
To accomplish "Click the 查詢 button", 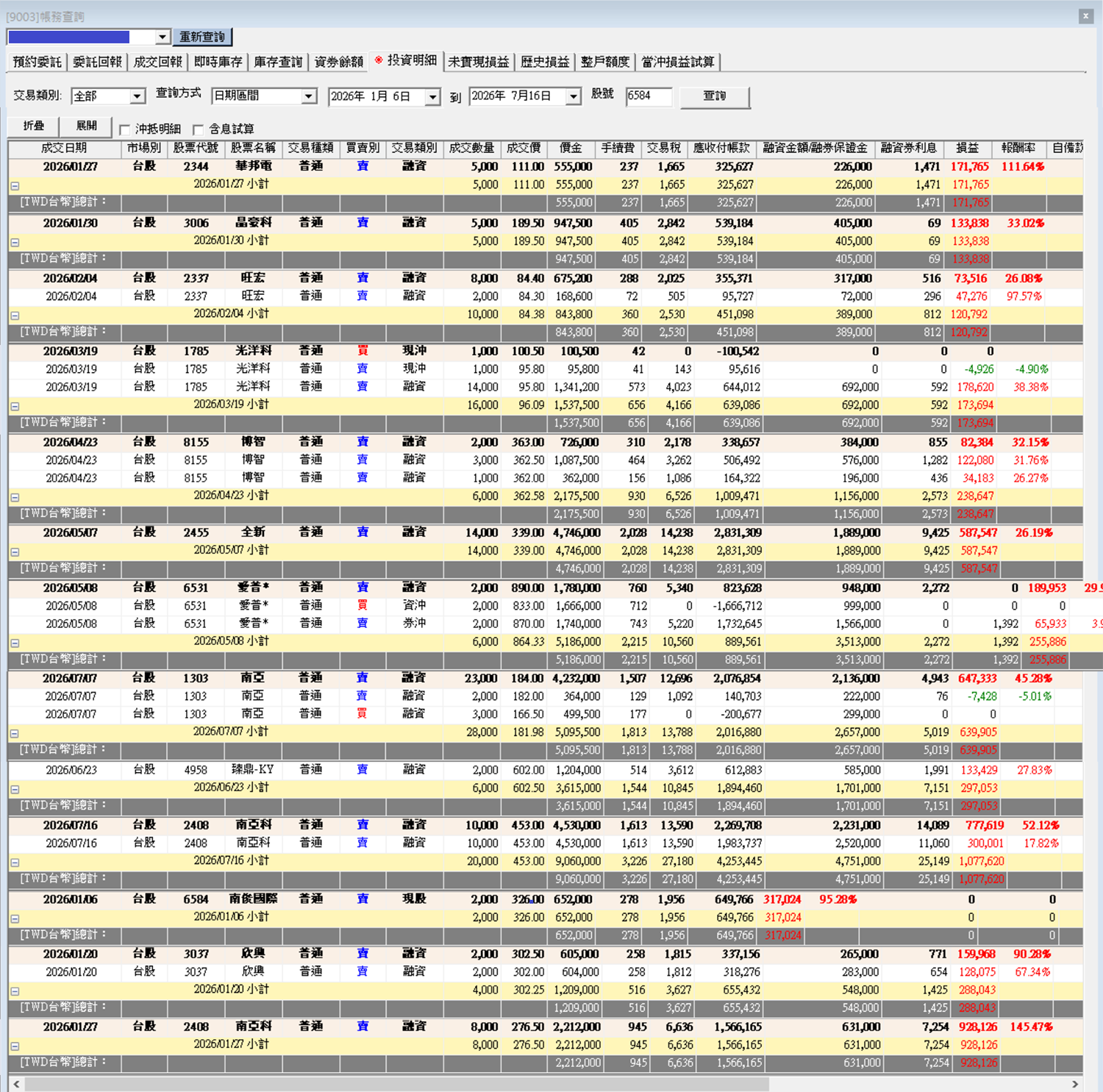I will click(715, 96).
